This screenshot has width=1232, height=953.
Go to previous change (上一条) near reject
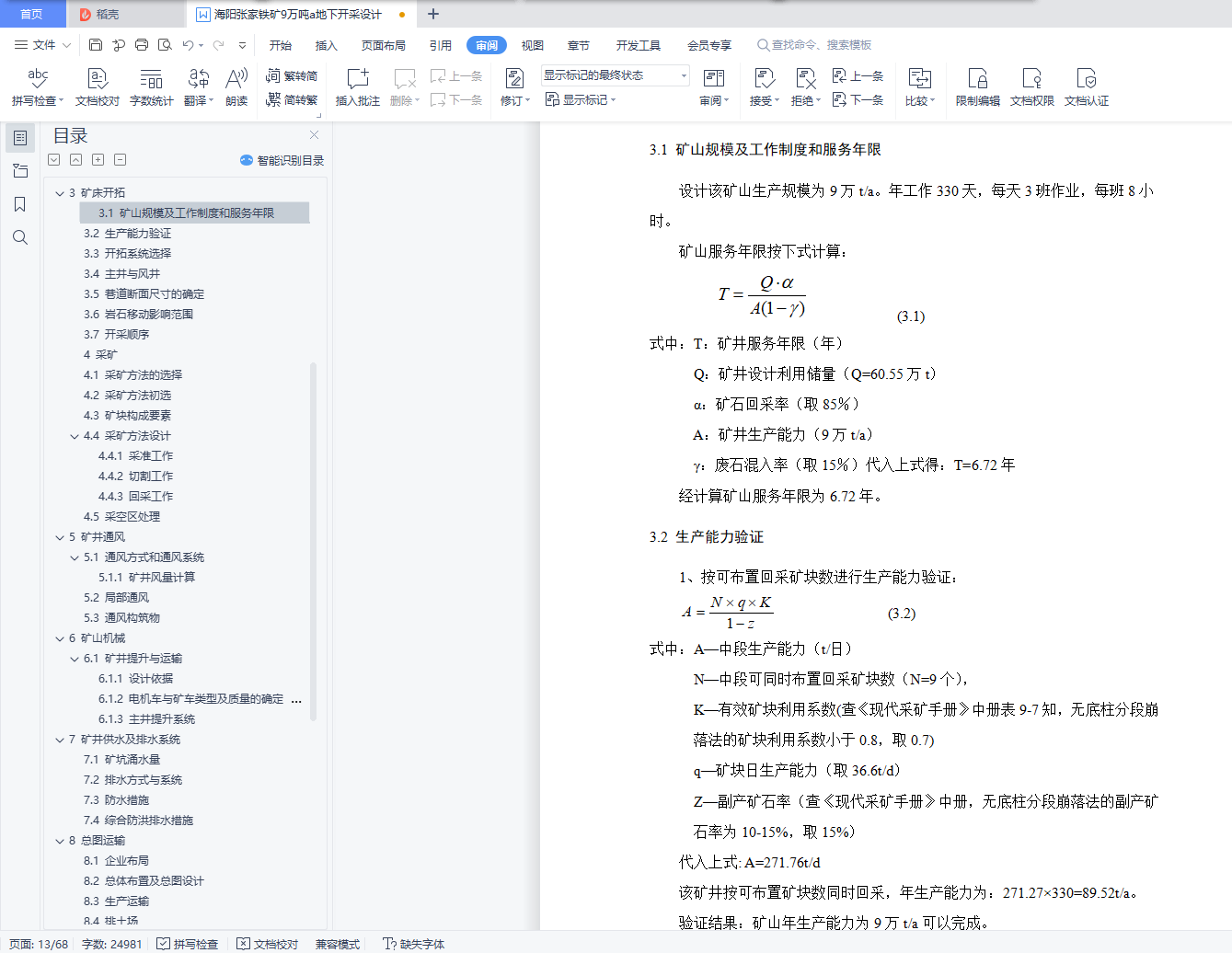click(858, 75)
